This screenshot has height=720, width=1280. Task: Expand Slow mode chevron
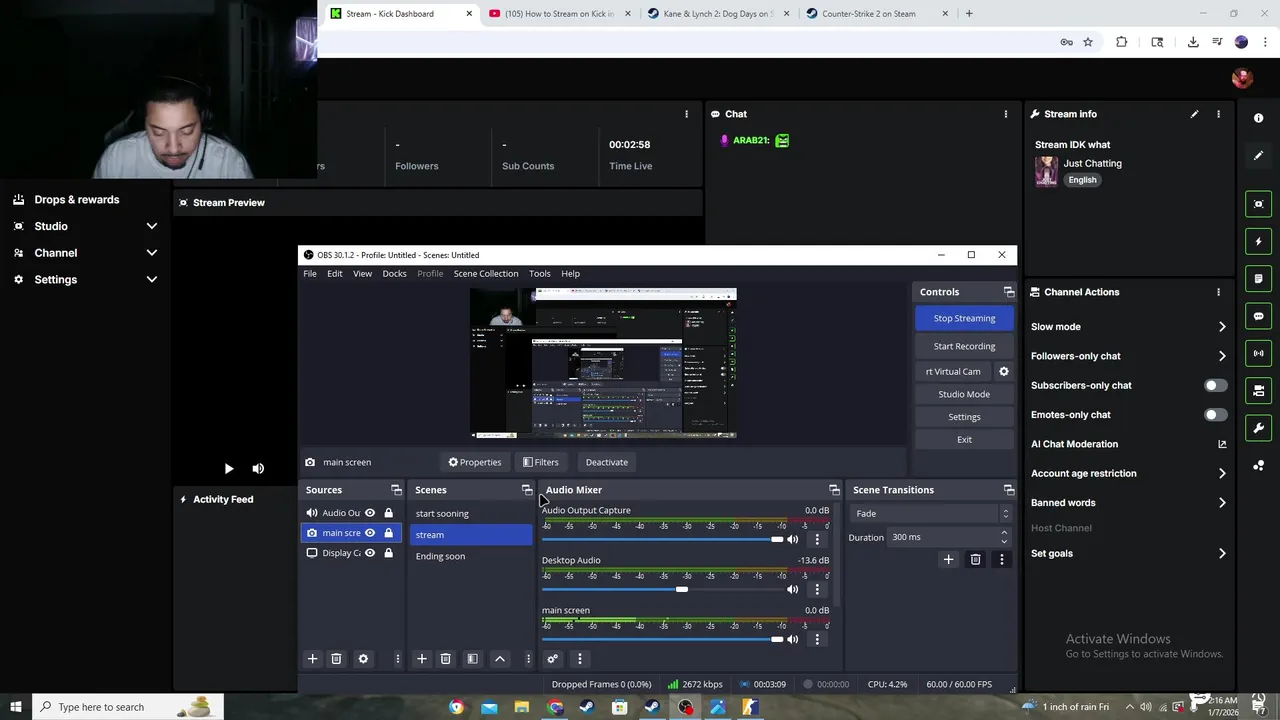click(1222, 327)
